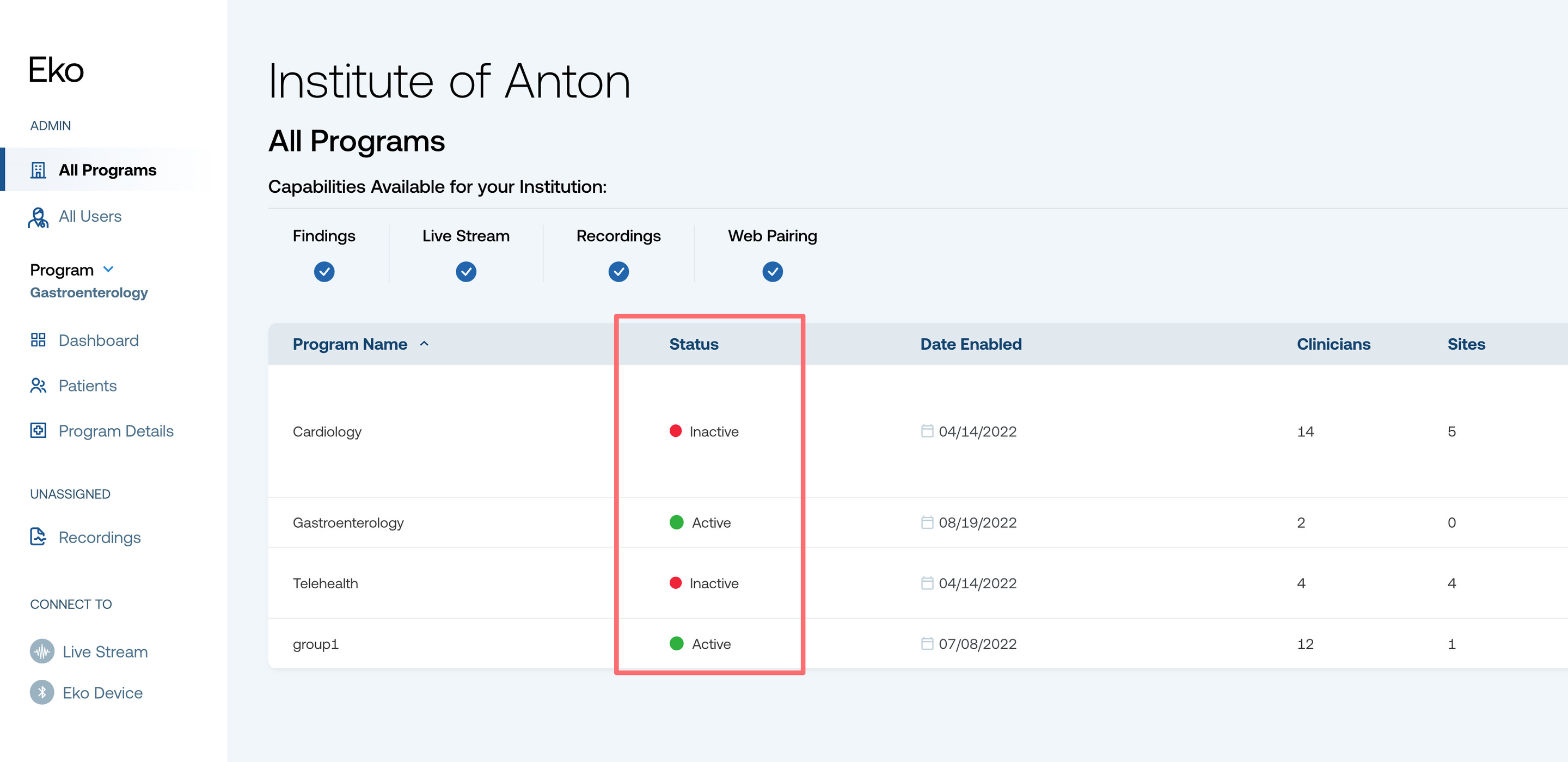Click the calendar icon beside Cardiology date
This screenshot has width=1568, height=762.
pos(927,431)
